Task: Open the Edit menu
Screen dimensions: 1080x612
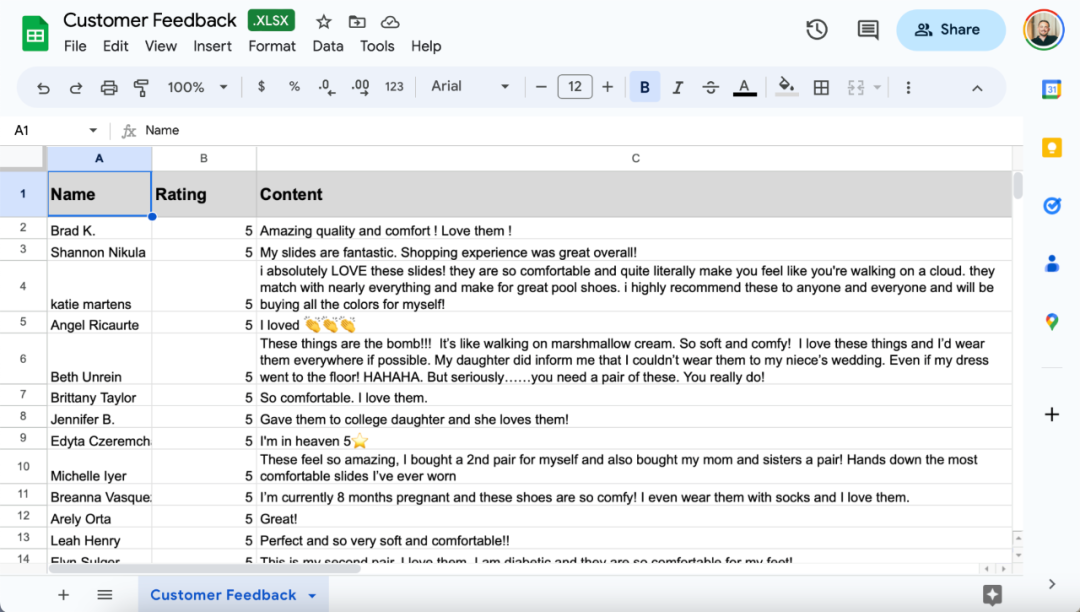Action: [x=116, y=46]
